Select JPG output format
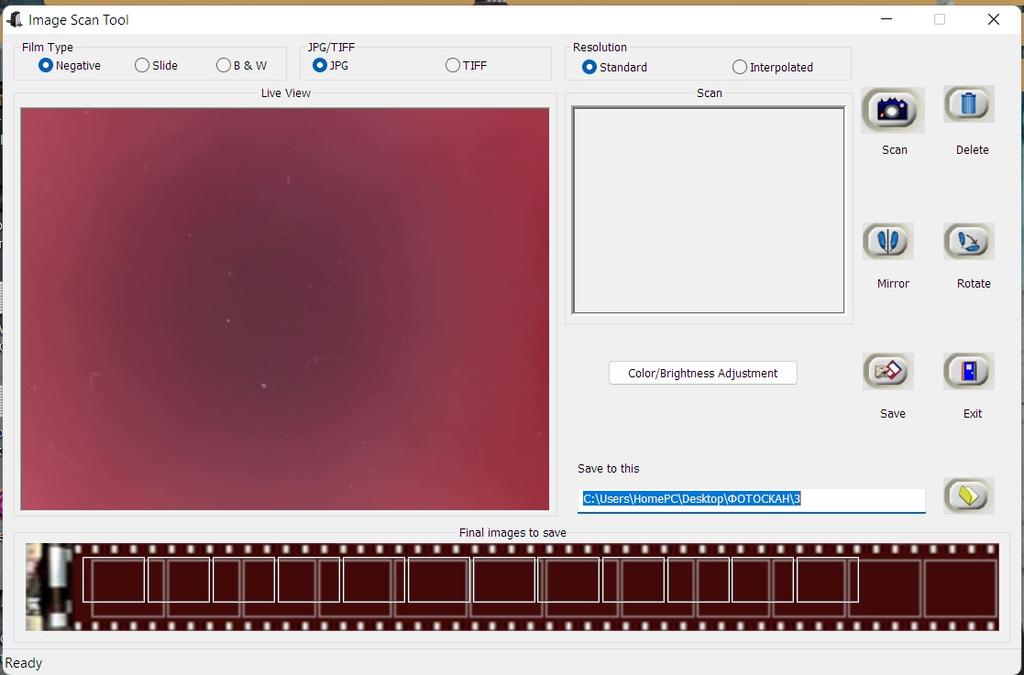The height and width of the screenshot is (675, 1024). tap(320, 65)
